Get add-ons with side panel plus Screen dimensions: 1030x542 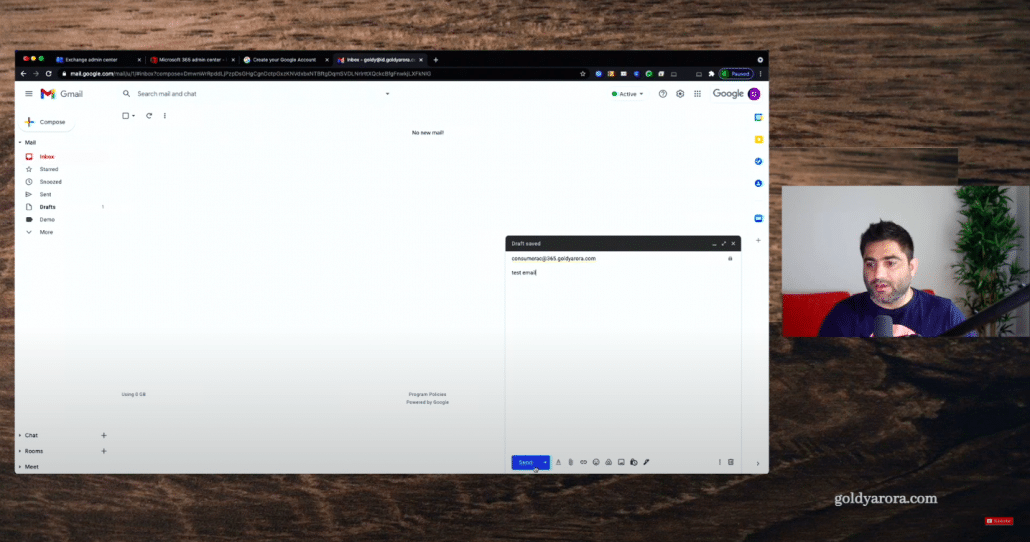pos(758,240)
